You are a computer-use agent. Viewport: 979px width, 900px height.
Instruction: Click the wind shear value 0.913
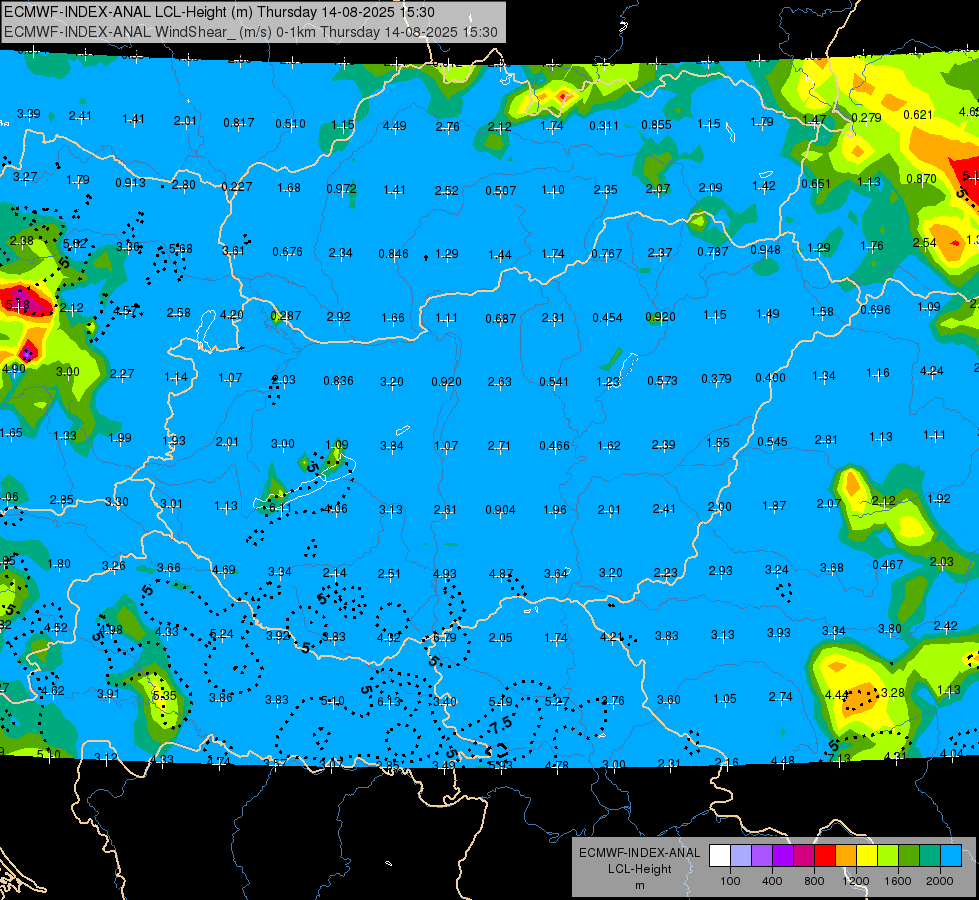(130, 183)
